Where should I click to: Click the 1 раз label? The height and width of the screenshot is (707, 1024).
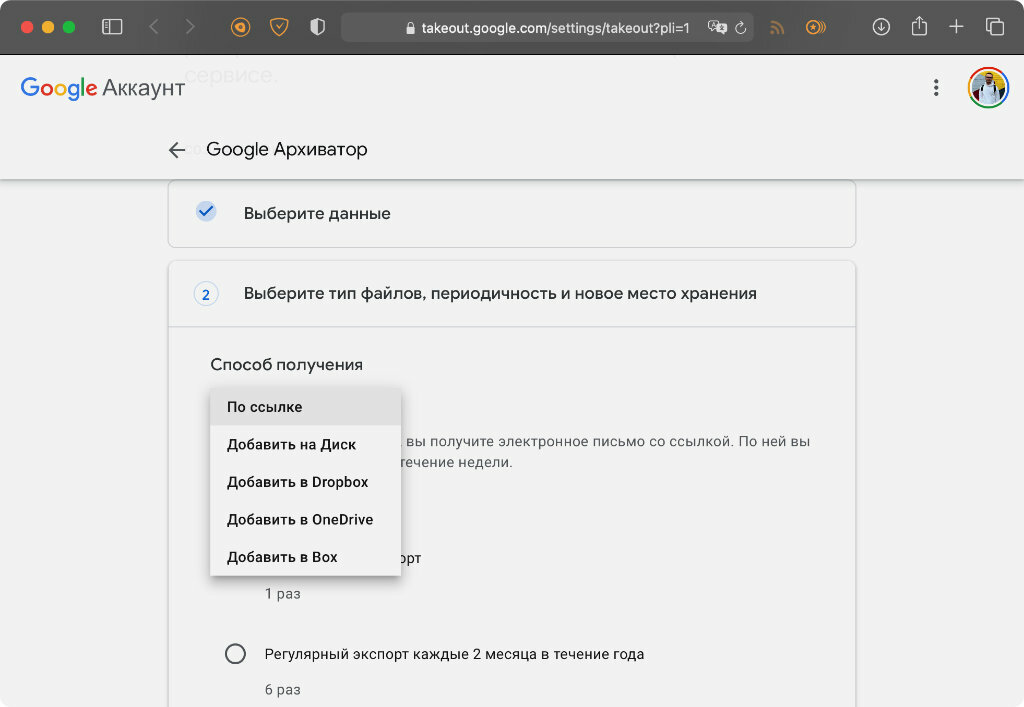click(282, 593)
